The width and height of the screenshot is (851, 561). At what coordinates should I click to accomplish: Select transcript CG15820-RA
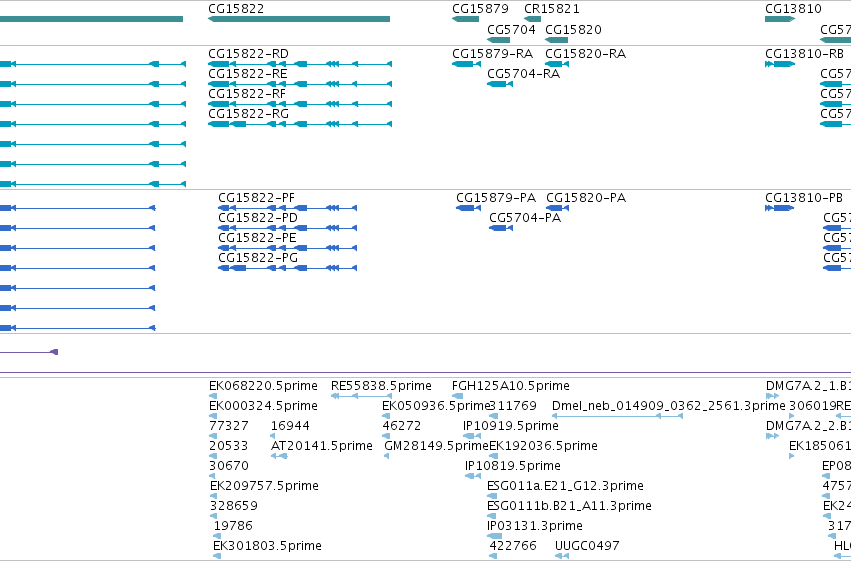pyautogui.click(x=586, y=54)
